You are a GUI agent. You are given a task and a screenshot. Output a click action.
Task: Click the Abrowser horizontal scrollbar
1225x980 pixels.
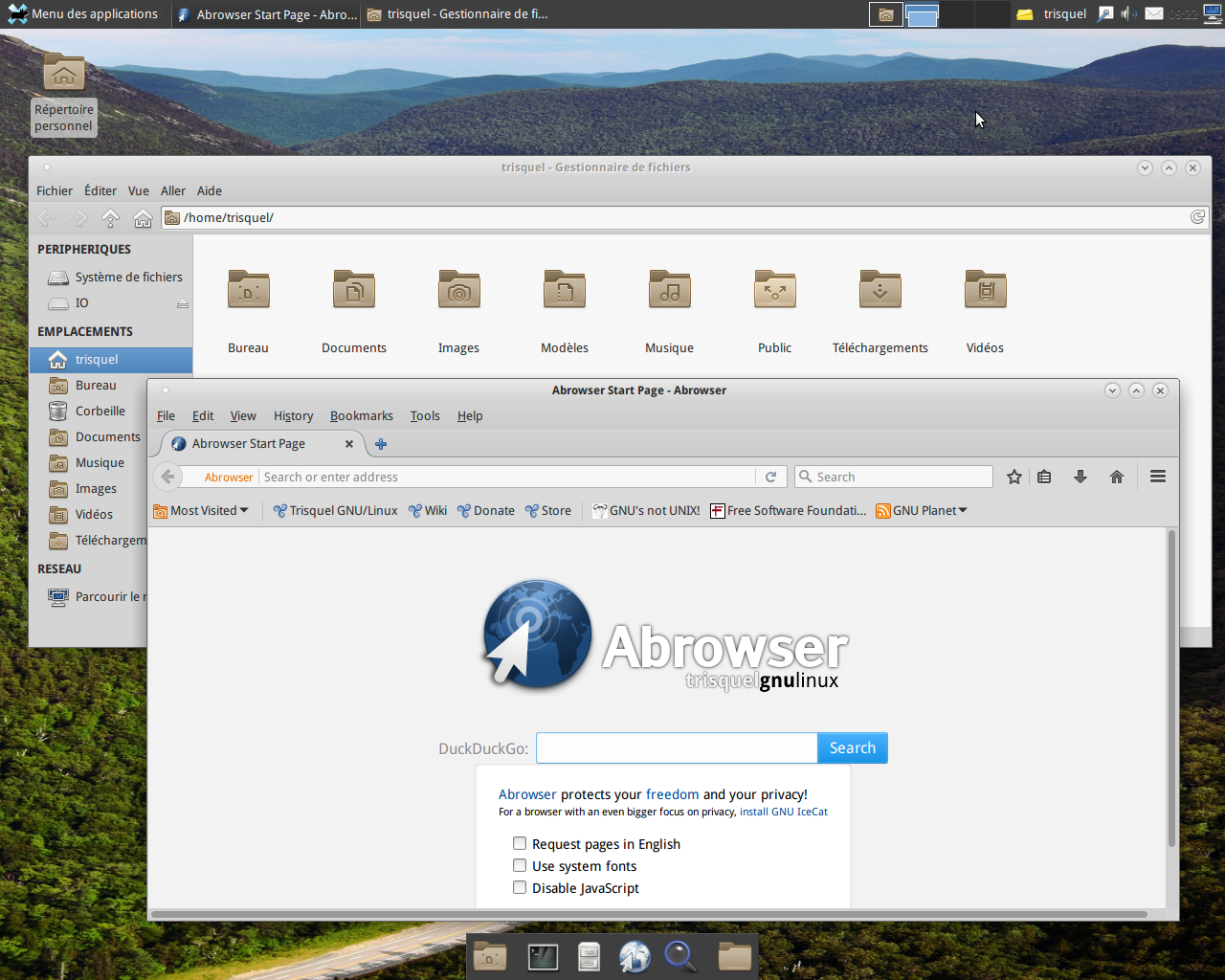tap(649, 914)
